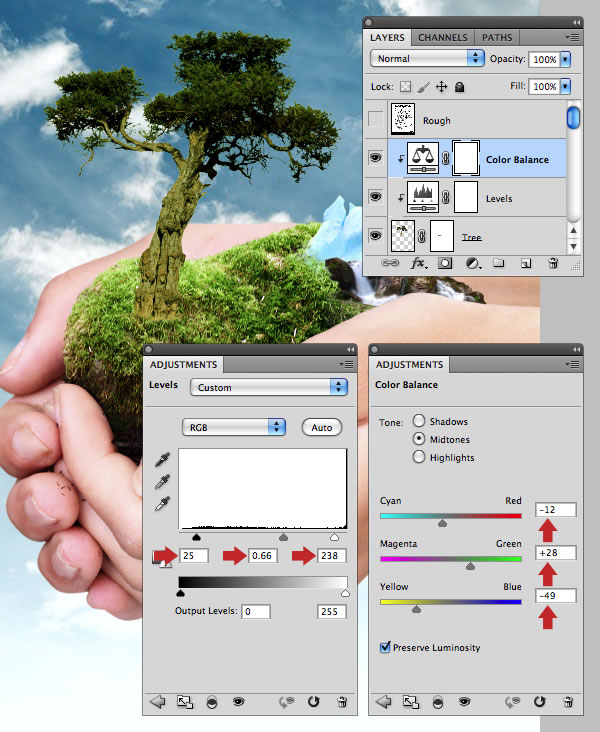Open the layer style fx menu
Viewport: 600px width, 732px height.
point(418,263)
